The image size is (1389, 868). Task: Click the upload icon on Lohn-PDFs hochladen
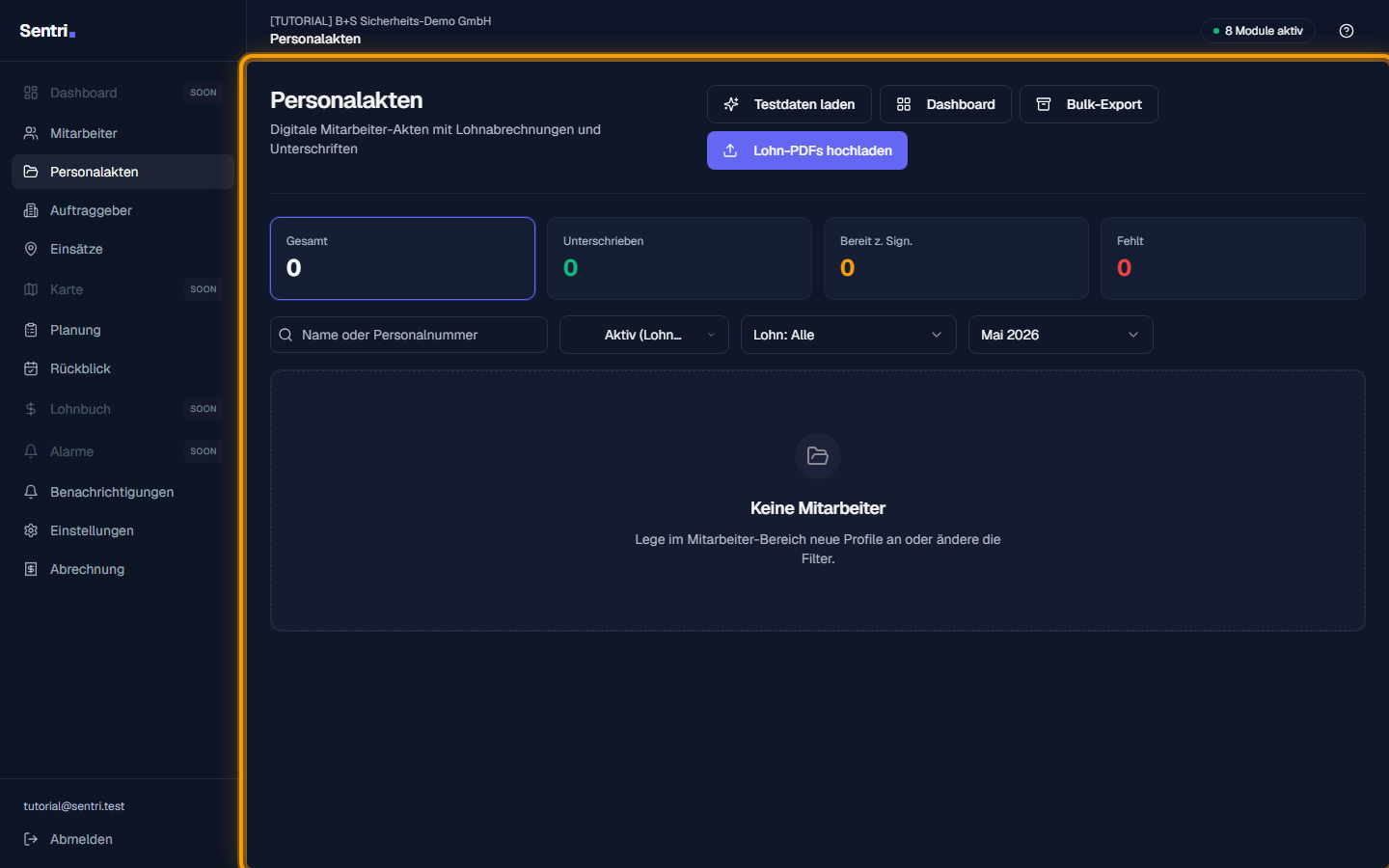tap(730, 150)
